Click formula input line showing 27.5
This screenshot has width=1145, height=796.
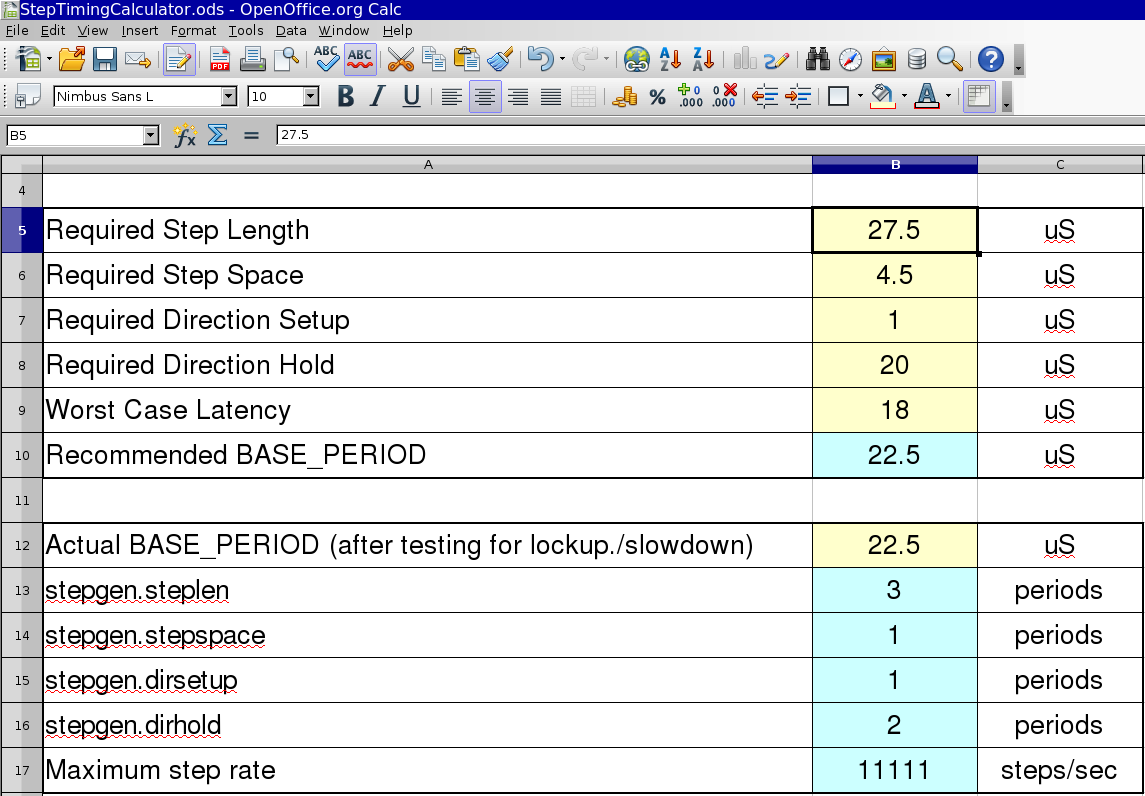pos(711,135)
